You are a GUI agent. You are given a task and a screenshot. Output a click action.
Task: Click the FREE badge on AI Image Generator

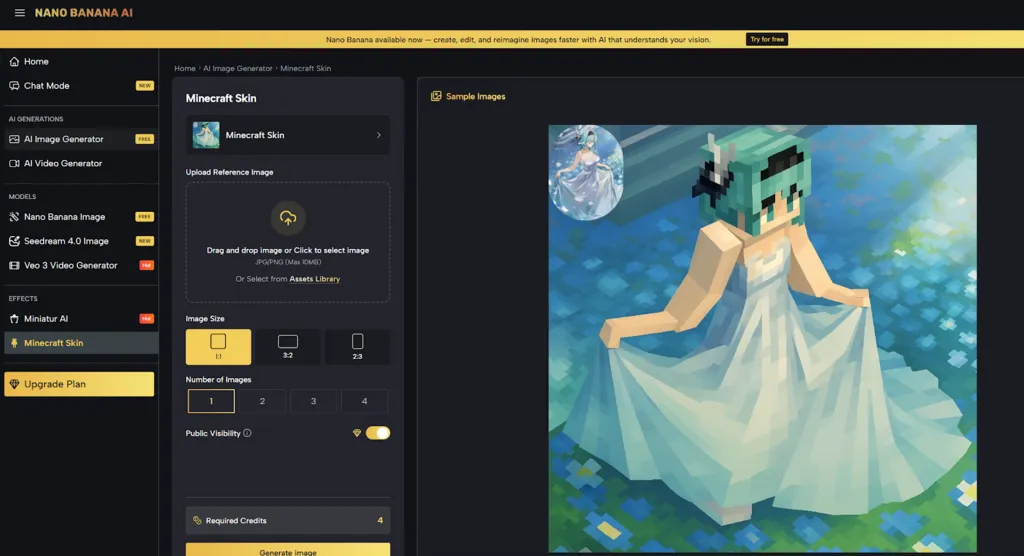click(144, 139)
